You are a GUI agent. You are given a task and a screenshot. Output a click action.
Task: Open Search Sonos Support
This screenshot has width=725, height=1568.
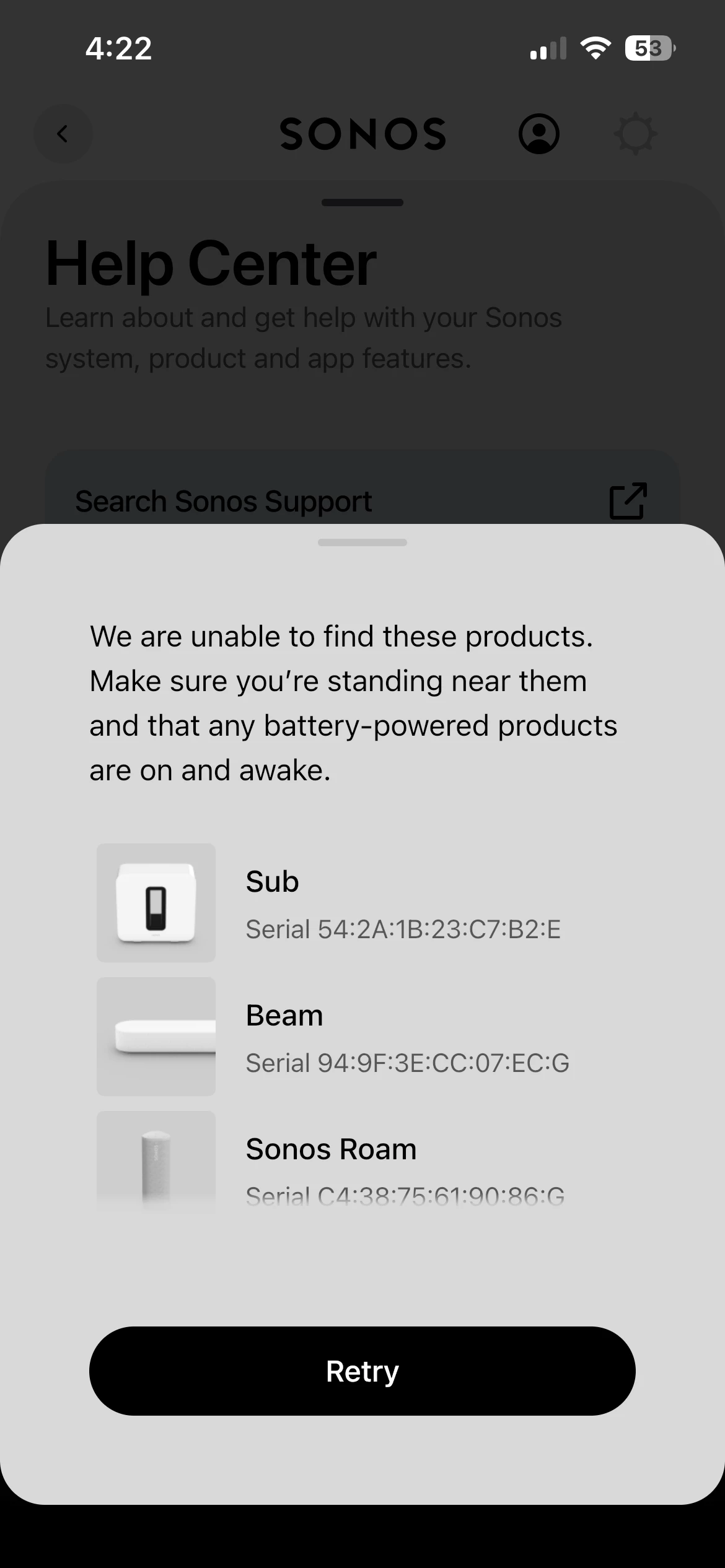[x=224, y=501]
